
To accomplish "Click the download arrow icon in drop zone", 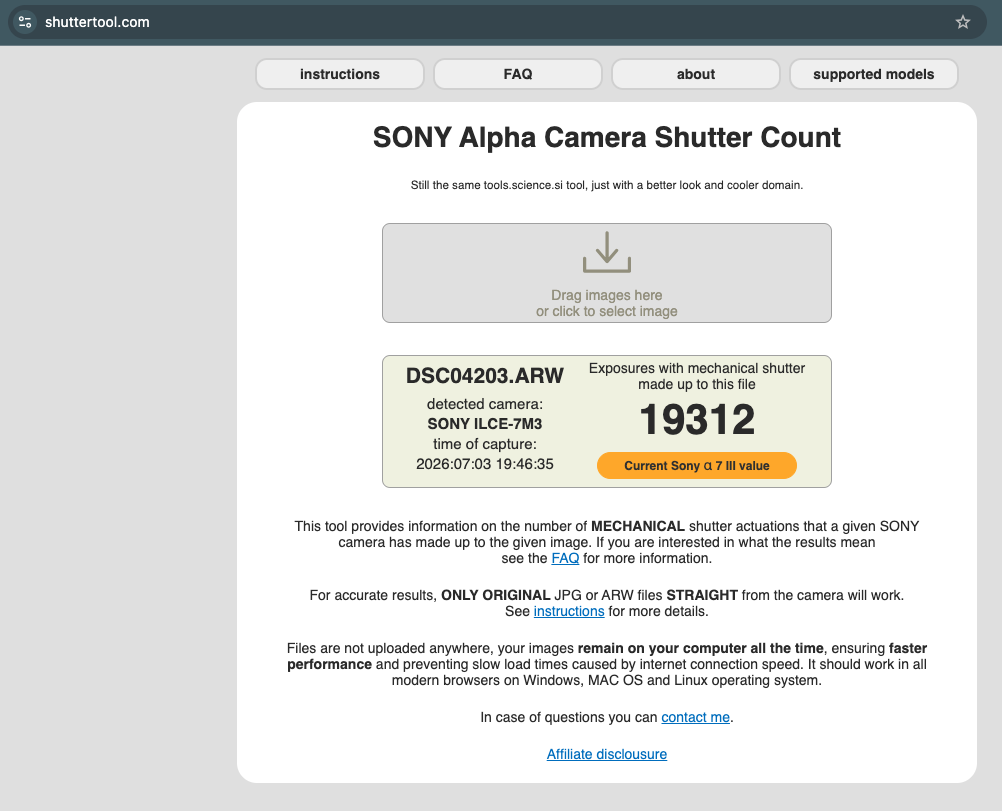I will click(606, 252).
